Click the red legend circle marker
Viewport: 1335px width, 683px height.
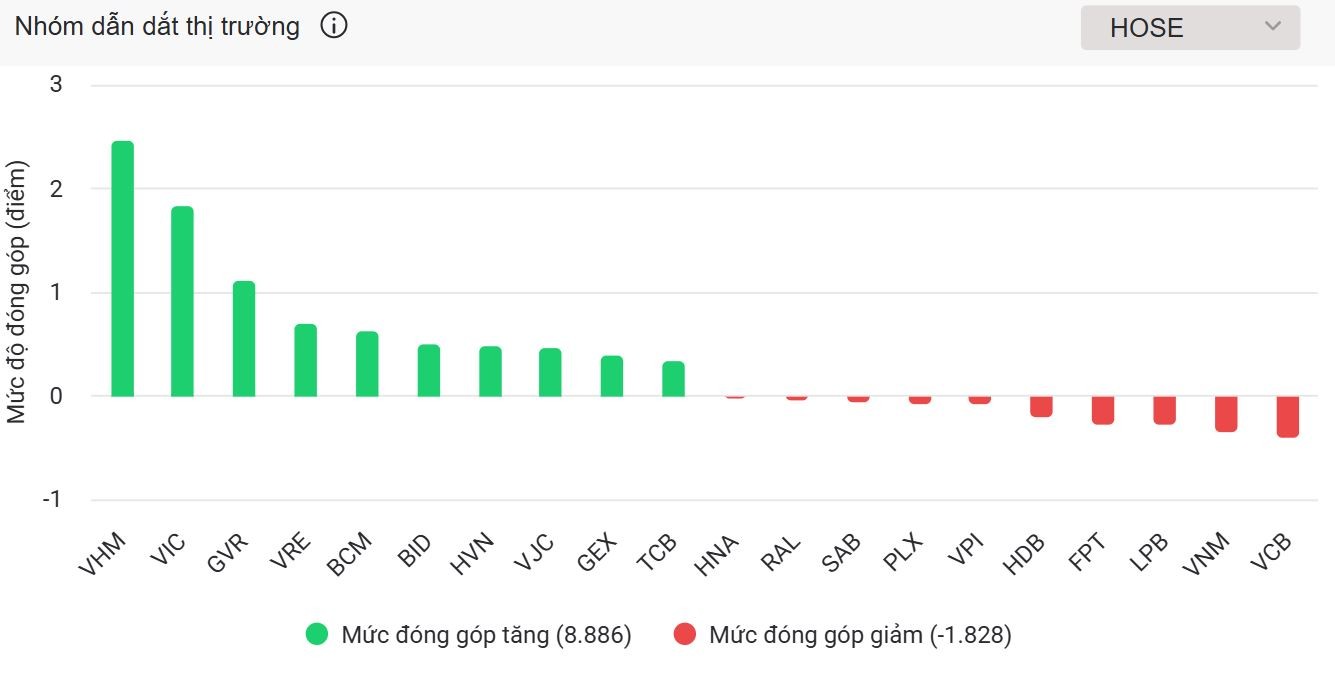click(x=685, y=635)
